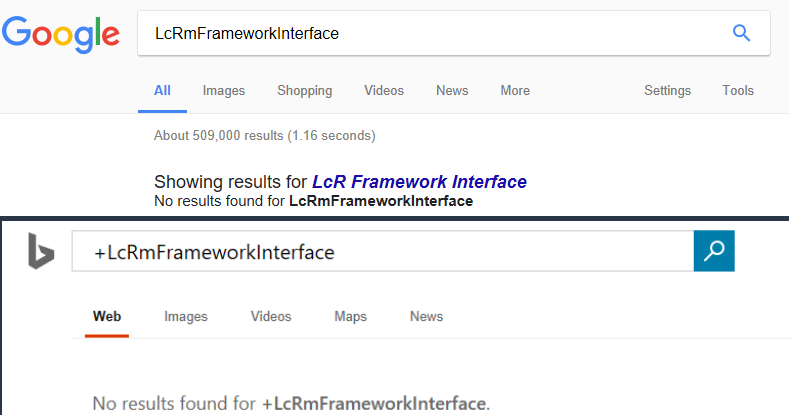The width and height of the screenshot is (792, 415).
Task: Click the Google logo
Action: point(61,34)
